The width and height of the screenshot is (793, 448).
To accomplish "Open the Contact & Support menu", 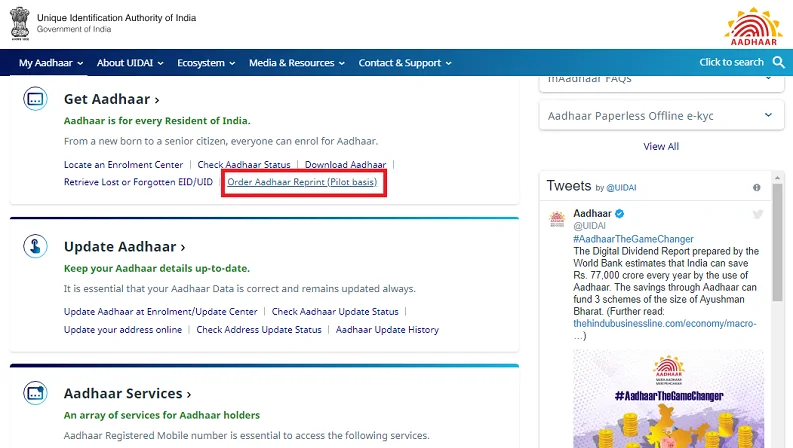I will pos(405,63).
